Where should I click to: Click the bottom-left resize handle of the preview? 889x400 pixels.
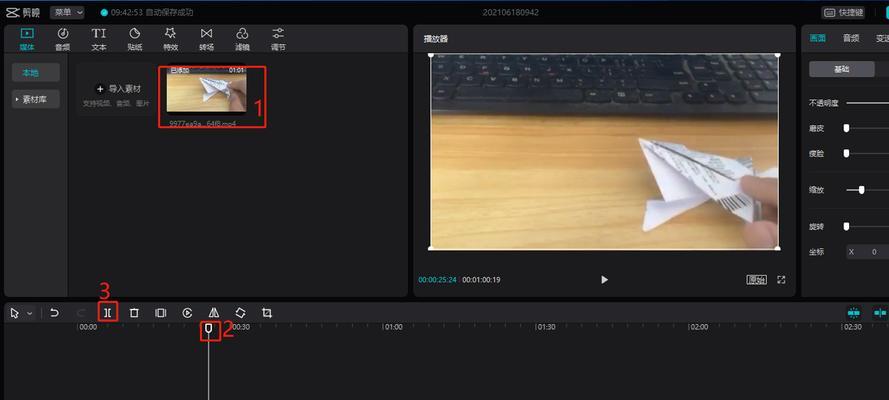coord(431,248)
